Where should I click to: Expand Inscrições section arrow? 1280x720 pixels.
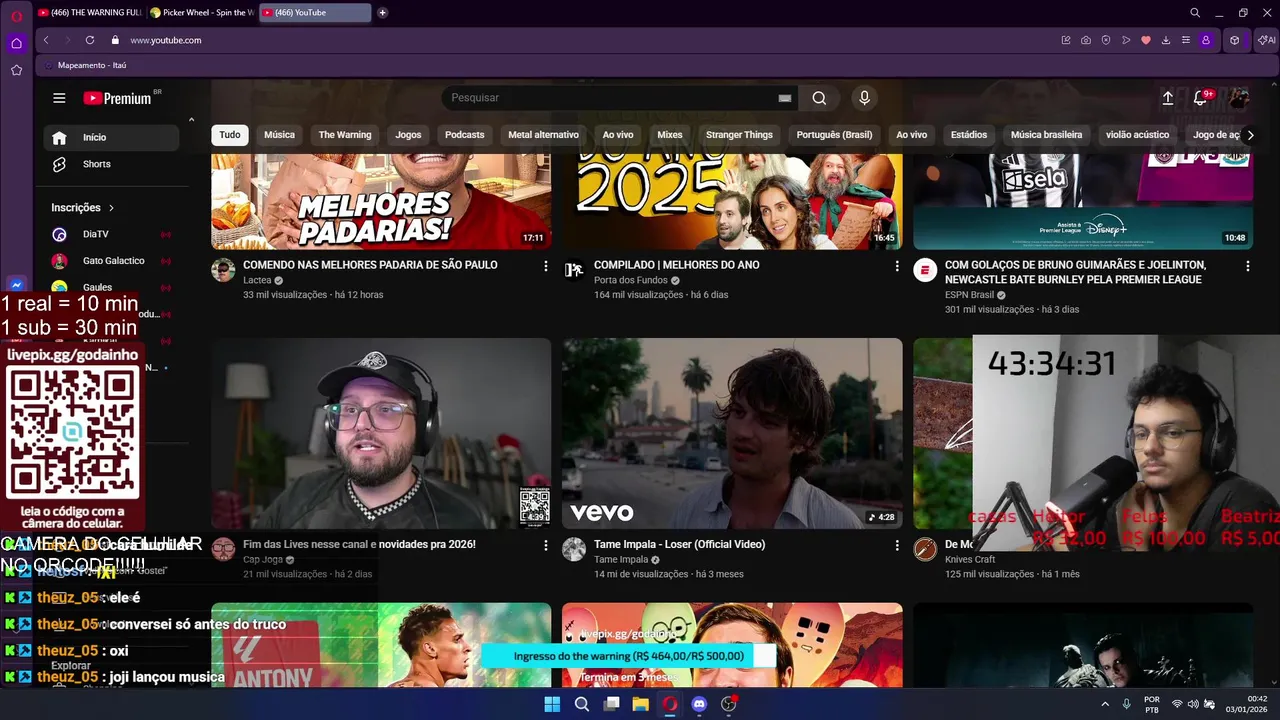point(111,208)
